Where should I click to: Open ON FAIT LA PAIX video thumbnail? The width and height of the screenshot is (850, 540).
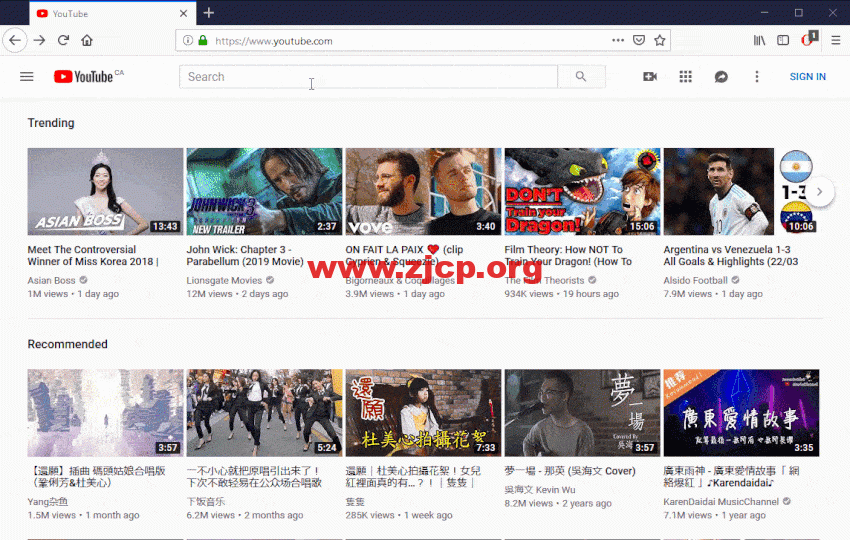click(x=423, y=191)
